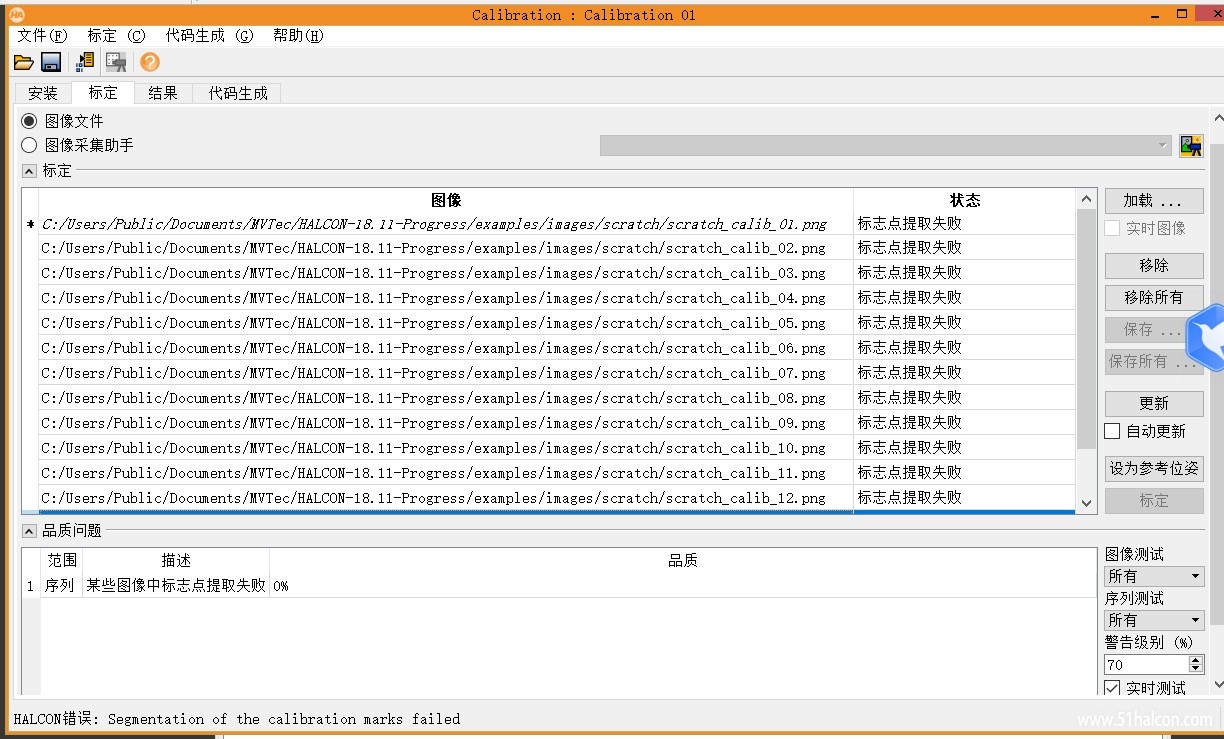The width and height of the screenshot is (1224, 739).
Task: Decrease the 警告级别 value with the down arrow
Action: [1196, 669]
